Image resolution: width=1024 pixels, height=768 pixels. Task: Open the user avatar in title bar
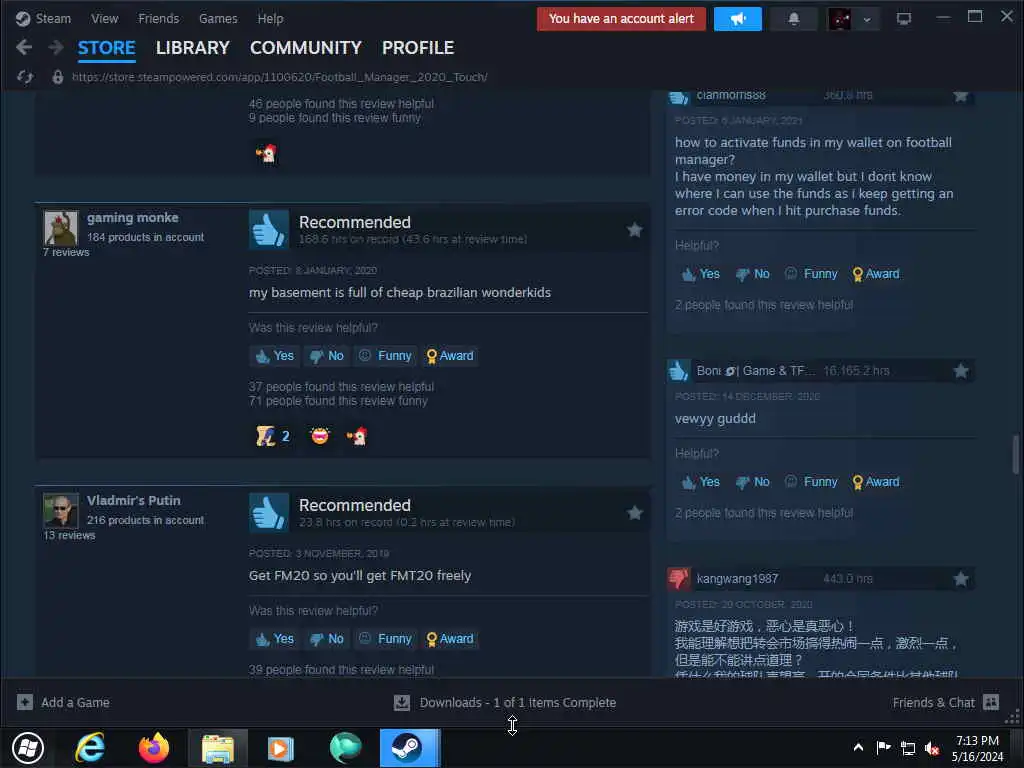[839, 19]
